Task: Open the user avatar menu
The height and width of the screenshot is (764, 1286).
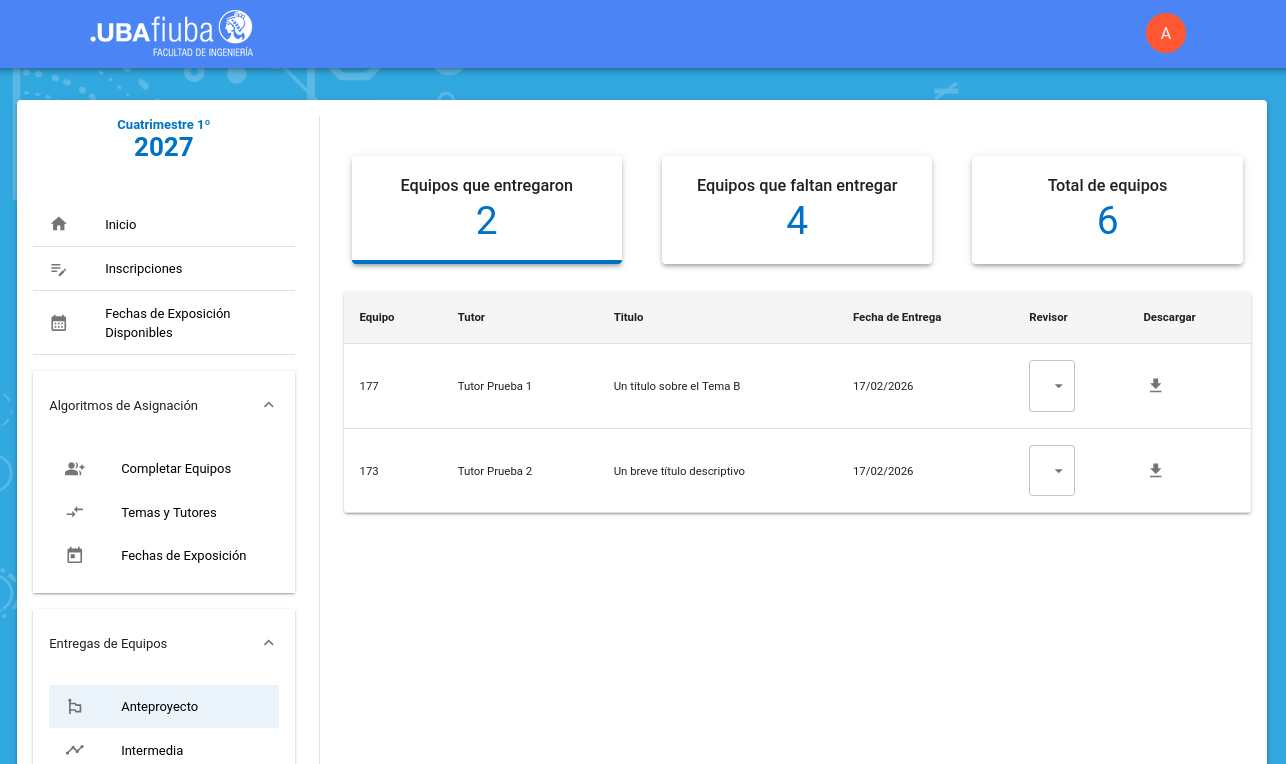Action: pos(1165,33)
